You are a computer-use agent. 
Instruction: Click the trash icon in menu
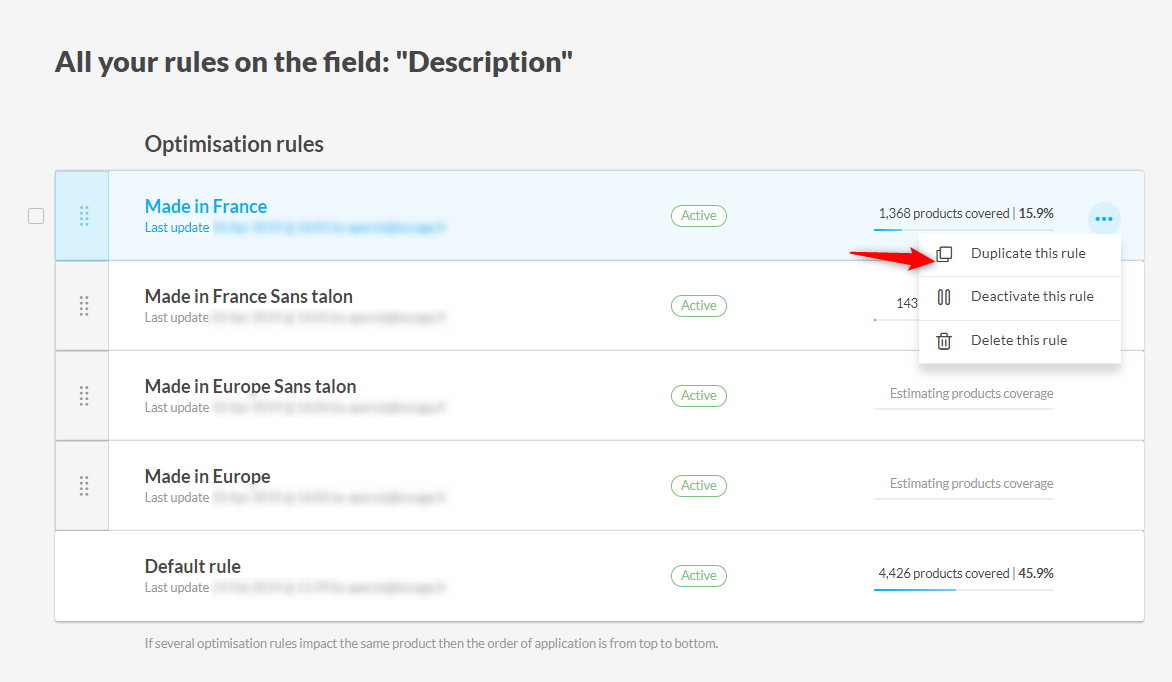tap(944, 341)
